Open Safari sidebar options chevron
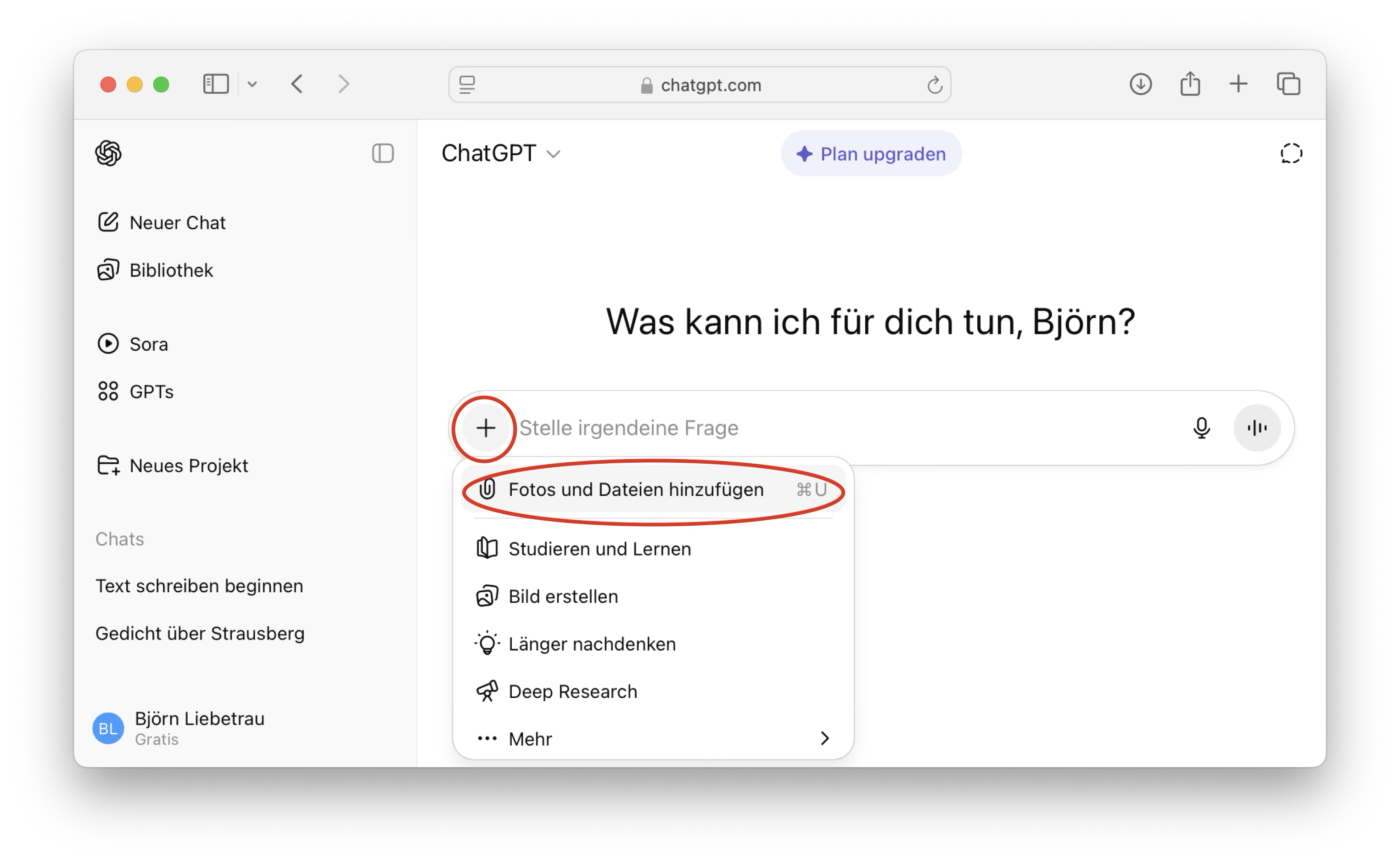Image resolution: width=1400 pixels, height=865 pixels. click(x=252, y=84)
